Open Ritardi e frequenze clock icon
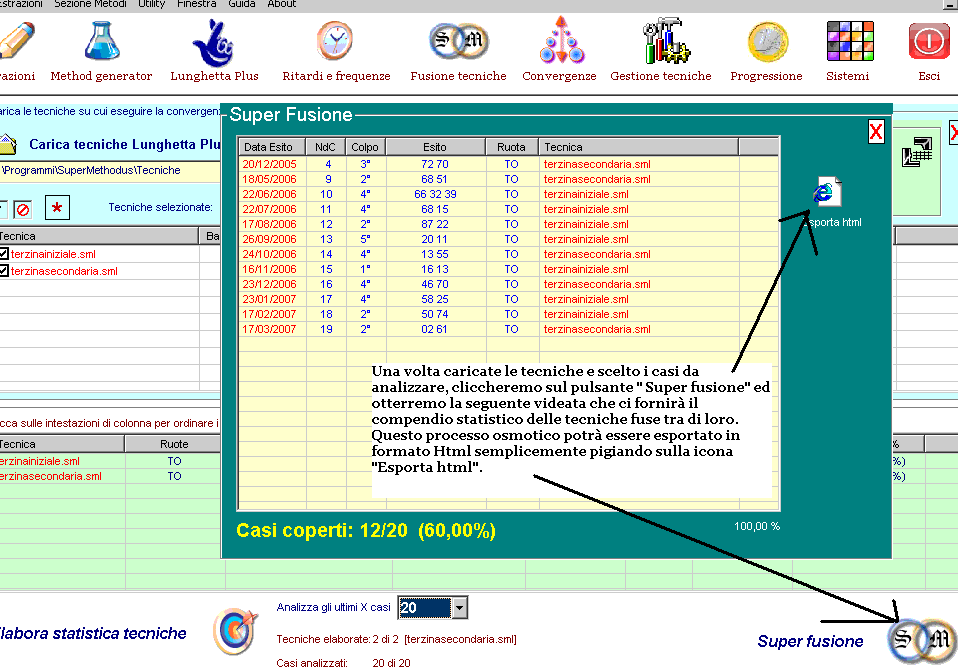Image resolution: width=958 pixels, height=668 pixels. tap(335, 41)
